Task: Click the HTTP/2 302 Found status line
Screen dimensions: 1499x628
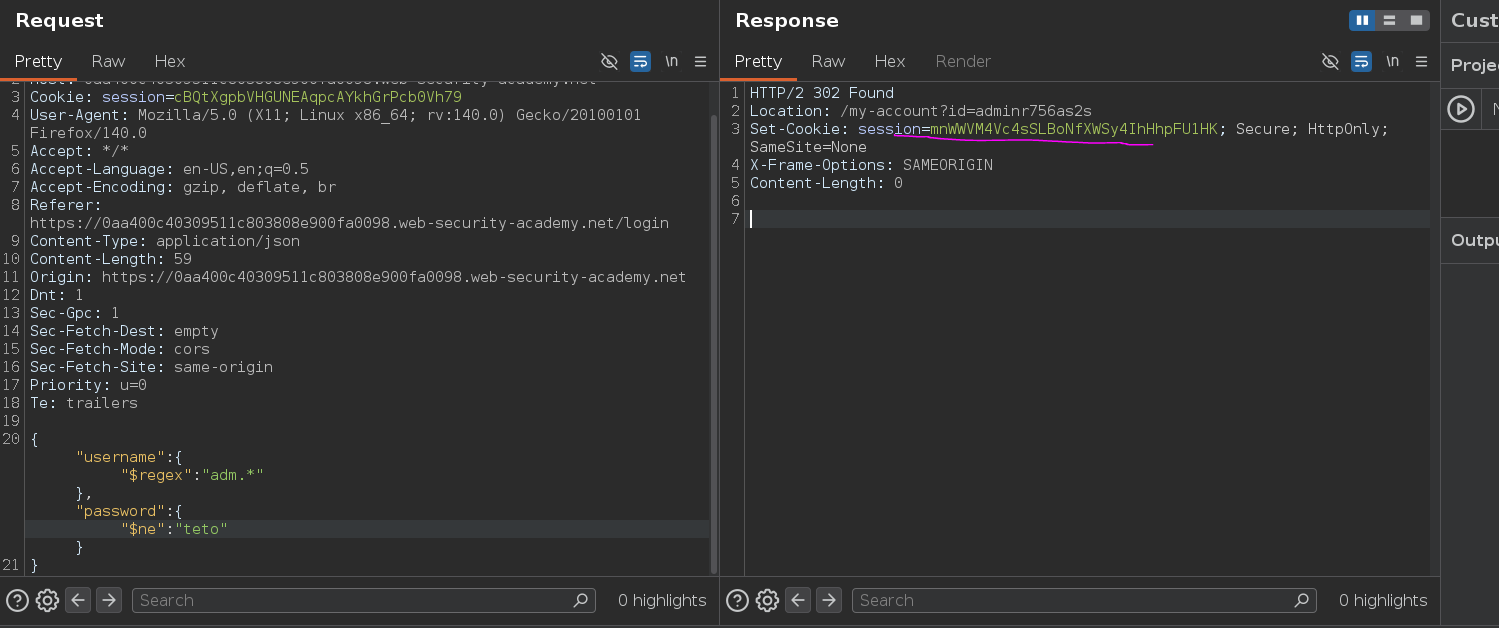Action: coord(822,93)
